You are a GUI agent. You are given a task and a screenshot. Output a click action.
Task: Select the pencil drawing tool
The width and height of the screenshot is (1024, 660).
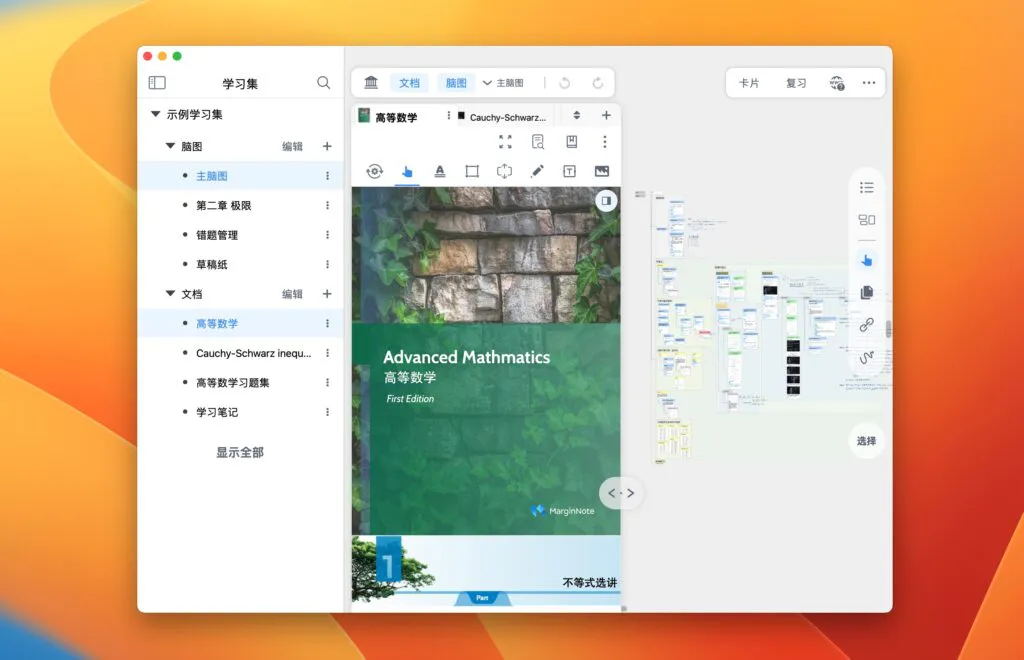(537, 171)
